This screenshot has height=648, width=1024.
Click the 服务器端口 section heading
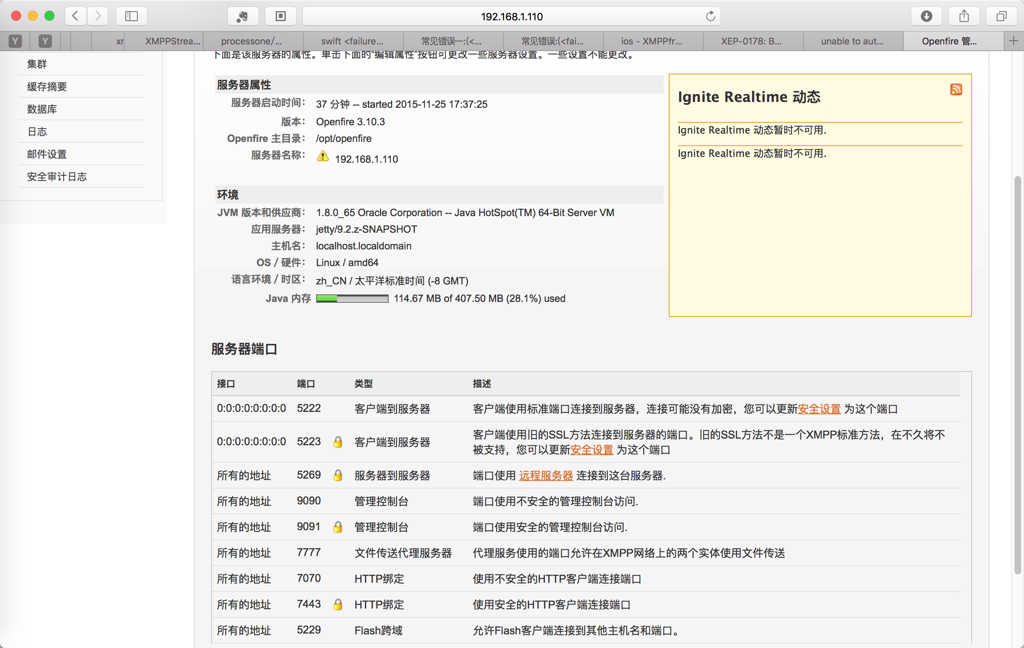[x=244, y=349]
